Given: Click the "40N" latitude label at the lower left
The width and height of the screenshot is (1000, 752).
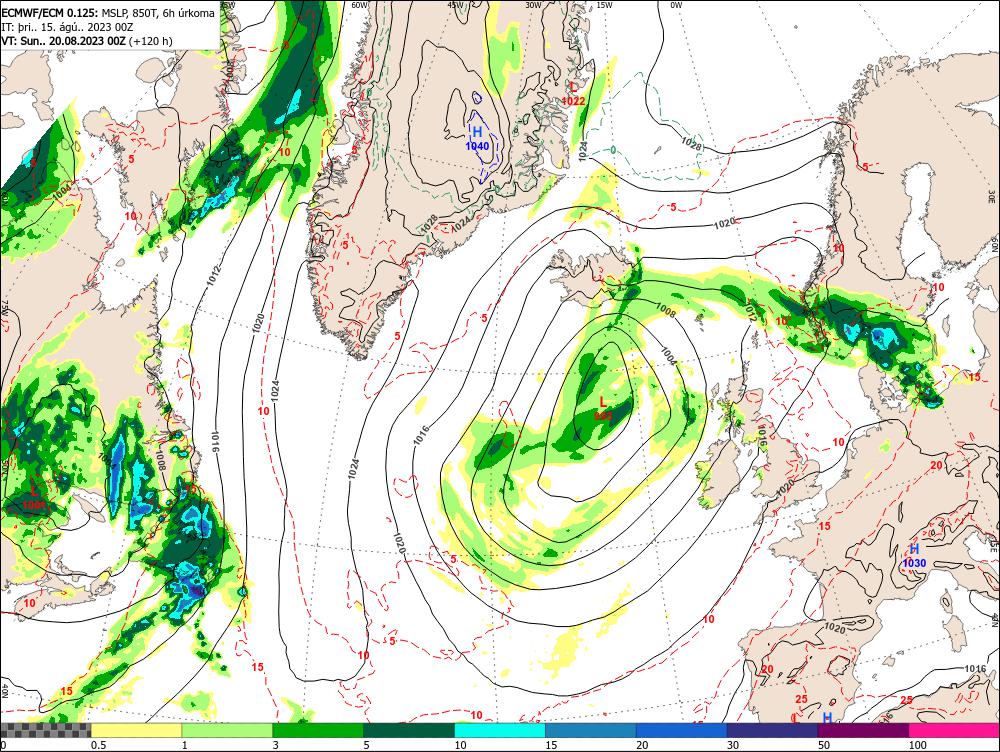Looking at the screenshot, I should [x=5, y=690].
